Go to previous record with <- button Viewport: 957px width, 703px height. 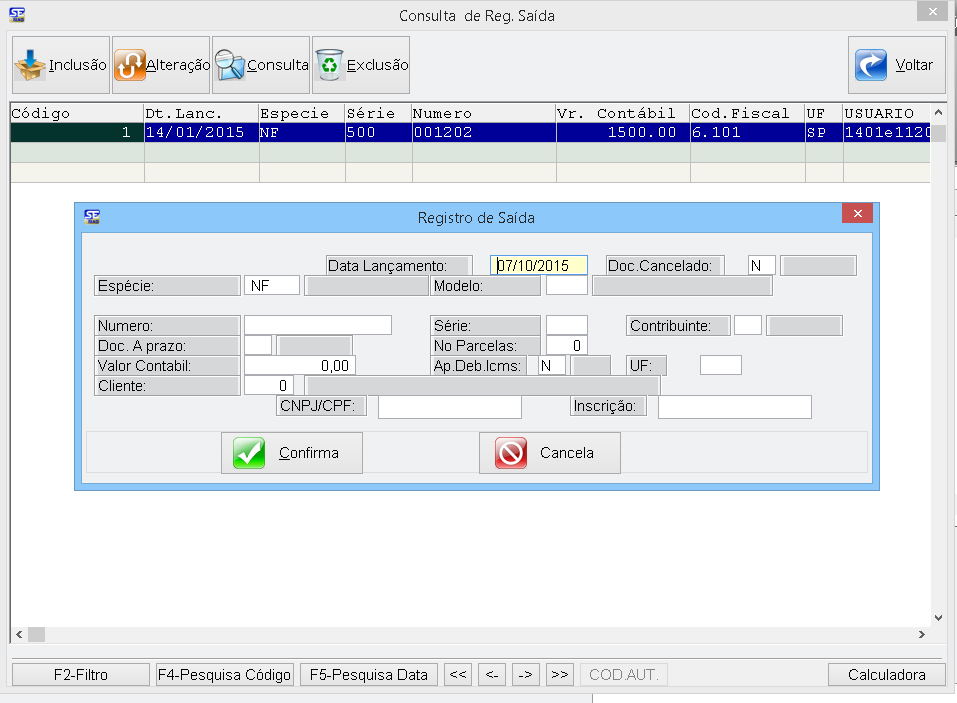click(492, 675)
